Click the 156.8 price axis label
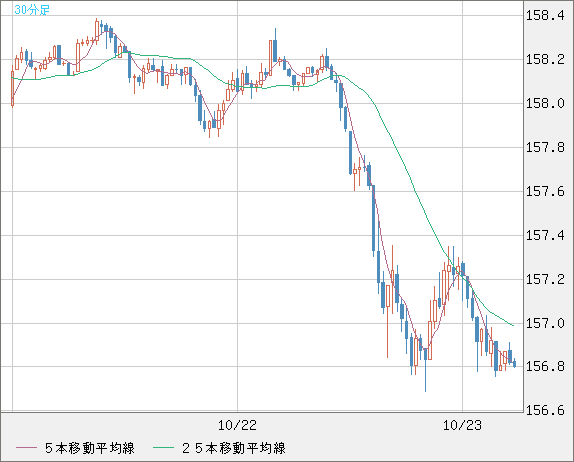The width and height of the screenshot is (574, 462). pyautogui.click(x=545, y=366)
